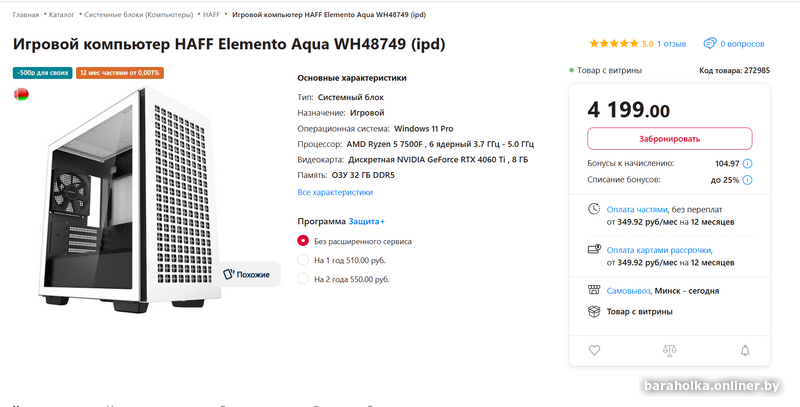Click the compare scales icon

click(669, 351)
